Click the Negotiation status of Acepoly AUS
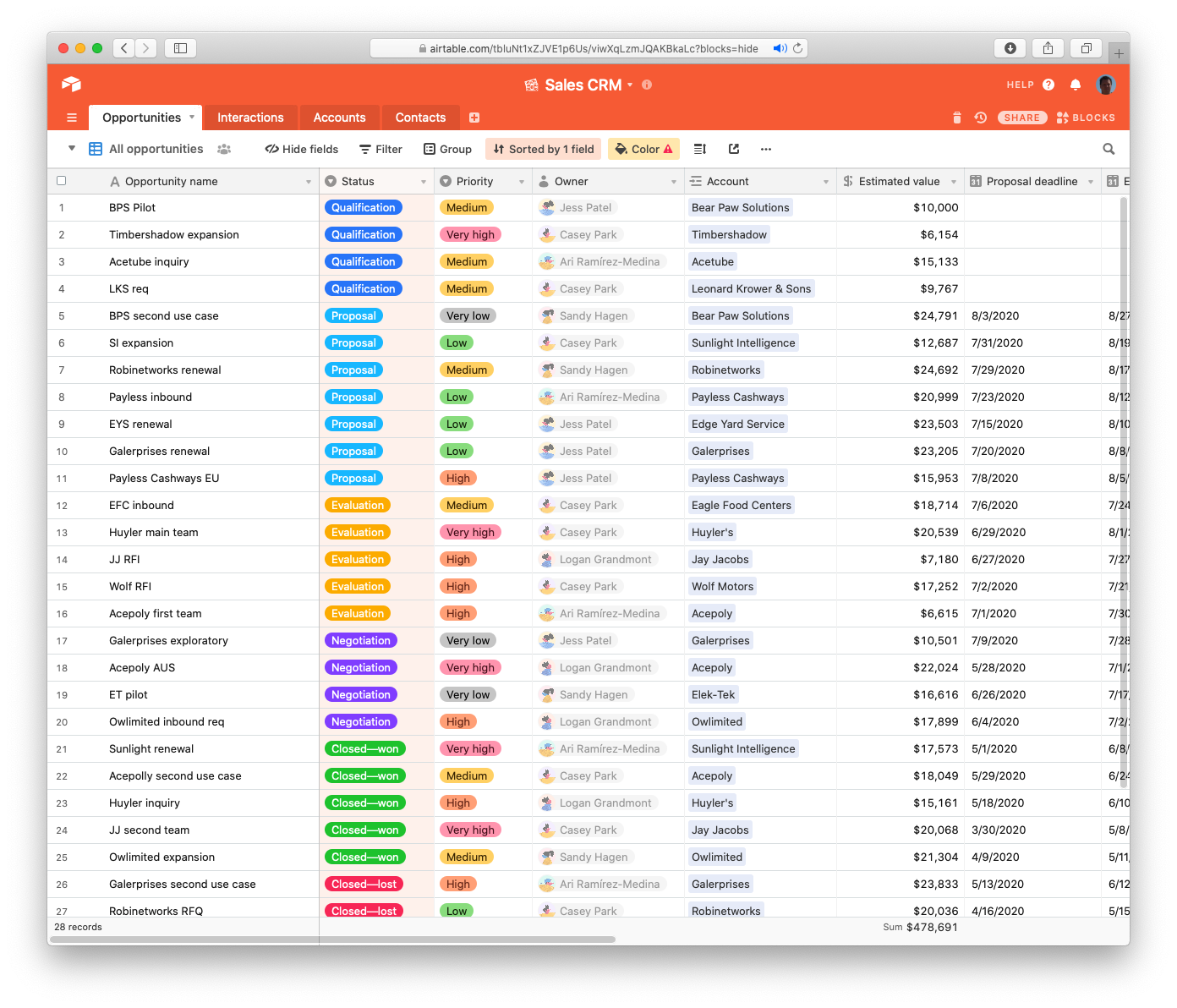This screenshot has width=1177, height=1008. click(x=361, y=667)
